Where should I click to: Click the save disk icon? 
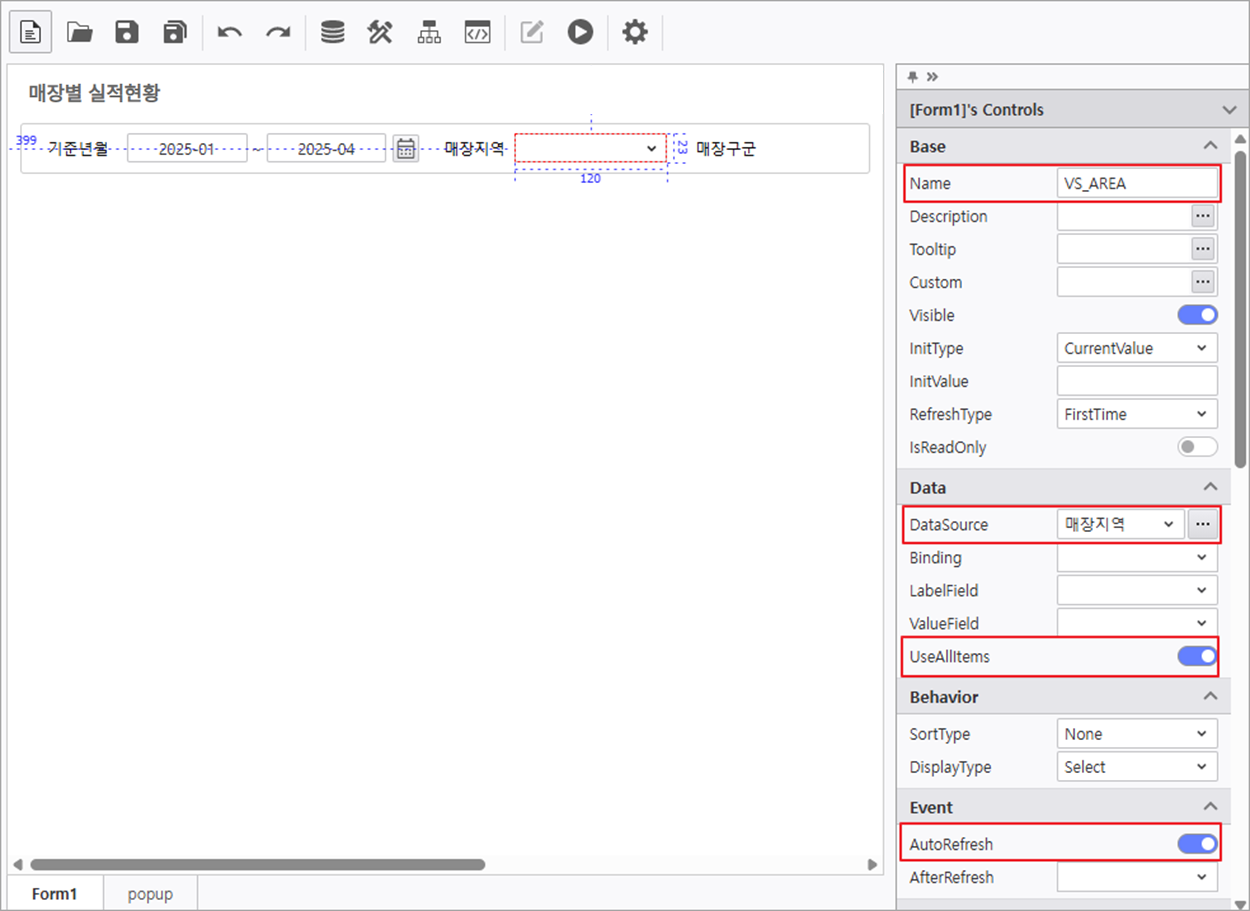(x=127, y=32)
